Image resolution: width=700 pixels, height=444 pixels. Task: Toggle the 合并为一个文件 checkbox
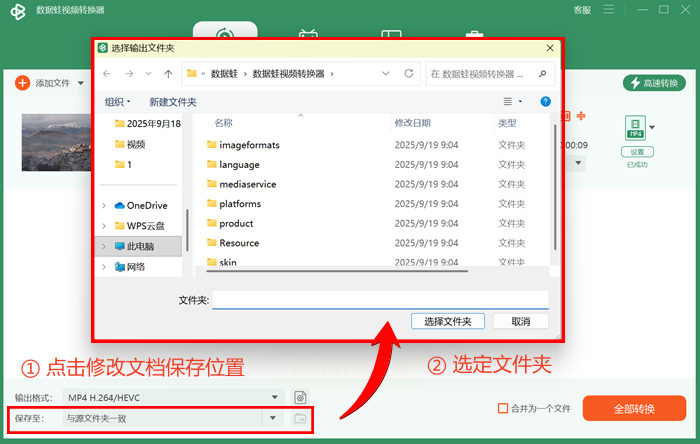[503, 408]
